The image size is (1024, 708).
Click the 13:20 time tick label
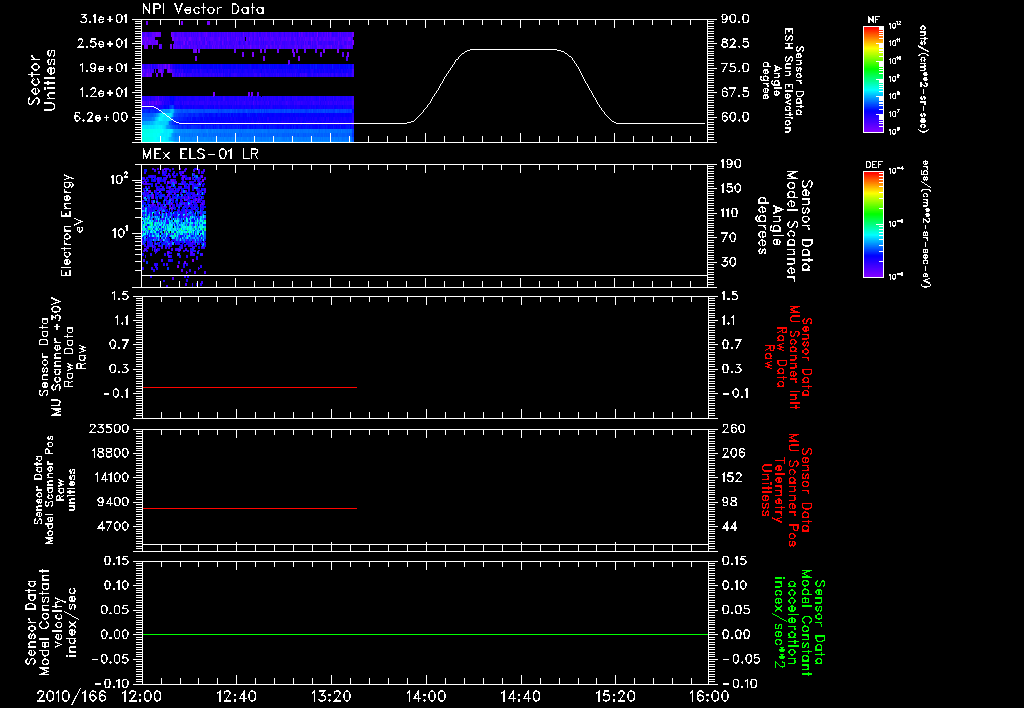pyautogui.click(x=331, y=696)
